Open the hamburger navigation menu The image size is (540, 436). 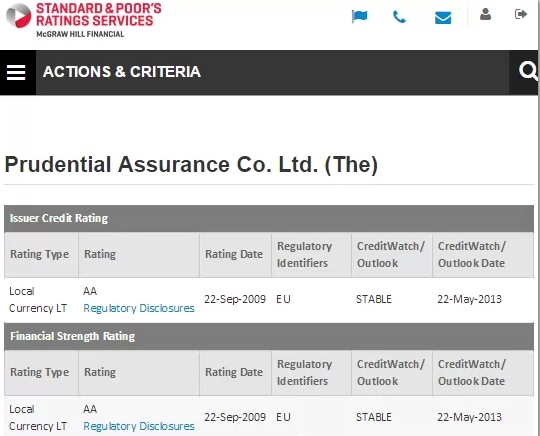point(16,72)
